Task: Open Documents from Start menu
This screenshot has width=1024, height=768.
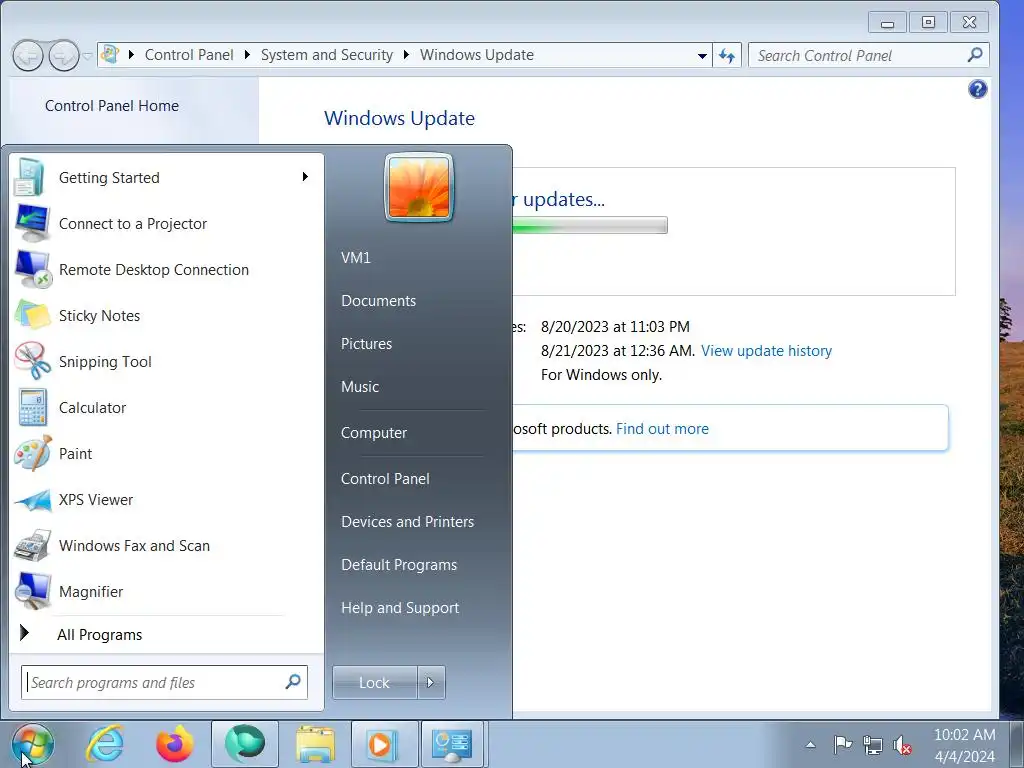Action: (378, 300)
